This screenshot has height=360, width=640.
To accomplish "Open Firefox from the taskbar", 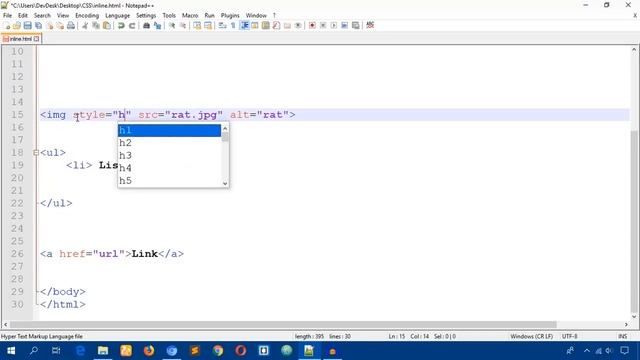I will click(x=149, y=351).
